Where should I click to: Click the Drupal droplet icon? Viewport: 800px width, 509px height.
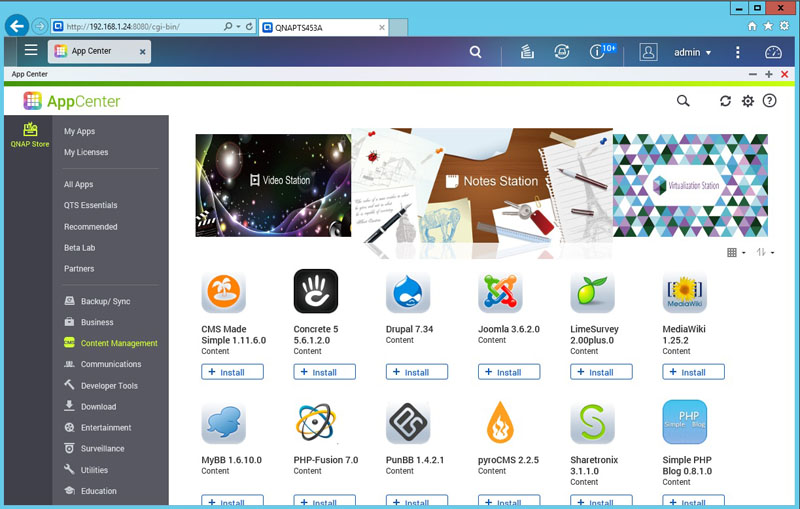[408, 292]
